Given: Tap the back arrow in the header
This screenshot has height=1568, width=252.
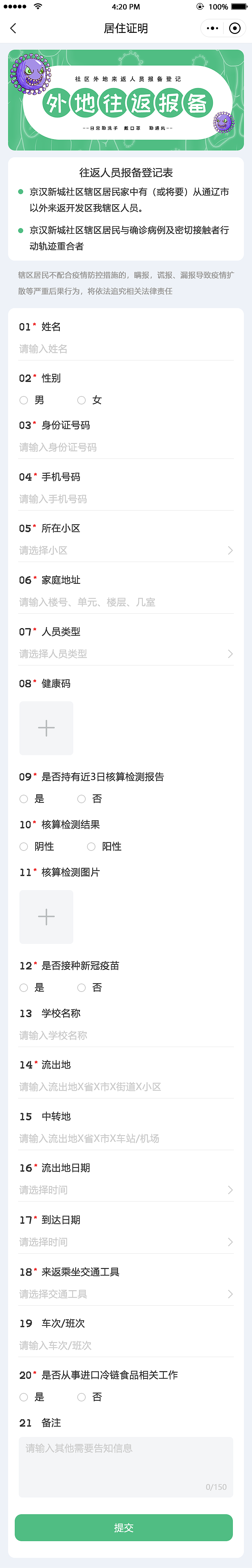Looking at the screenshot, I should 13,28.
